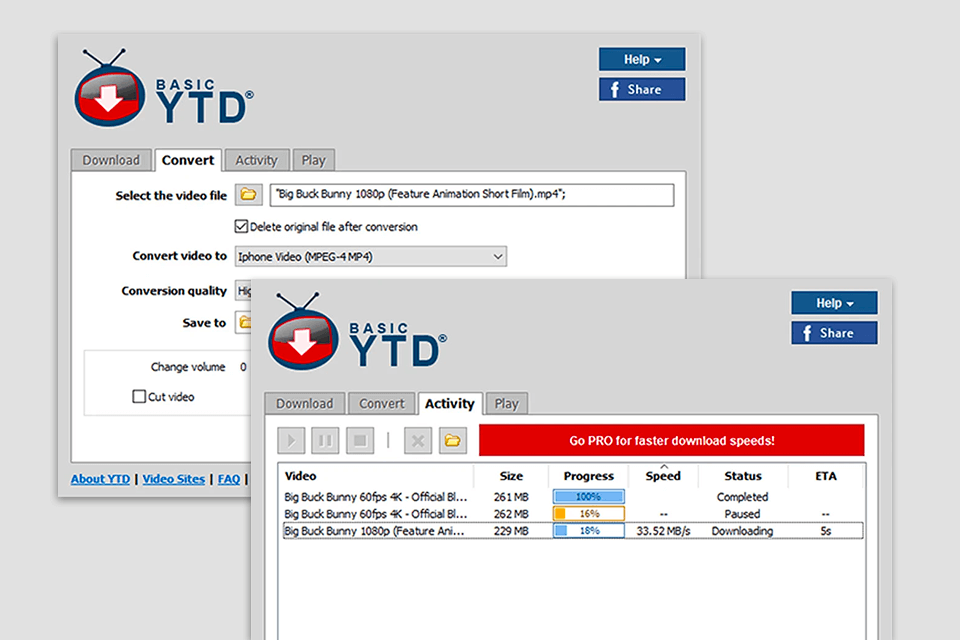Screen dimensions: 960x640
Task: Switch to Play tab in back window
Action: (x=313, y=160)
